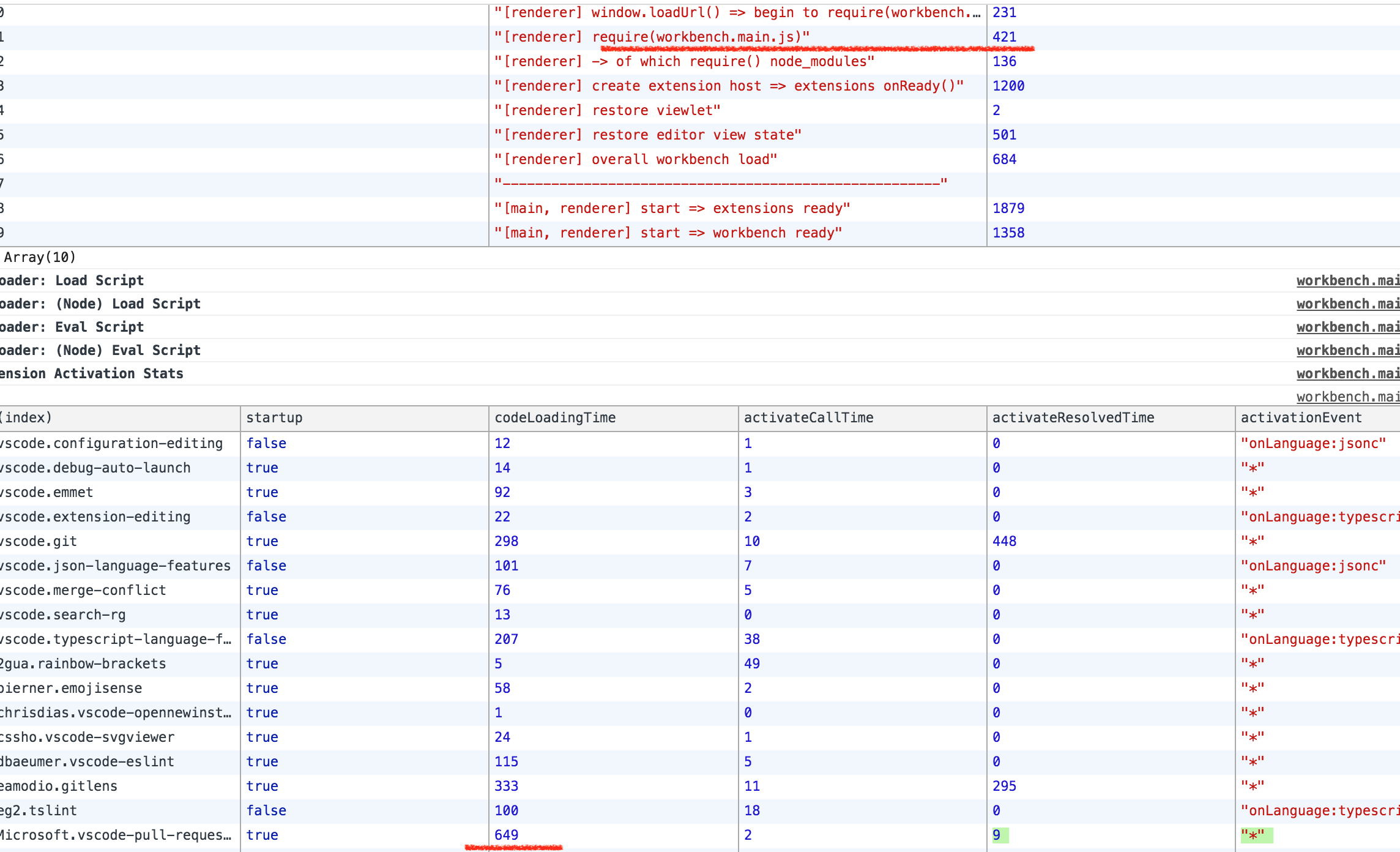Open workbench.main link above the extension table
1400x852 pixels.
1348,397
